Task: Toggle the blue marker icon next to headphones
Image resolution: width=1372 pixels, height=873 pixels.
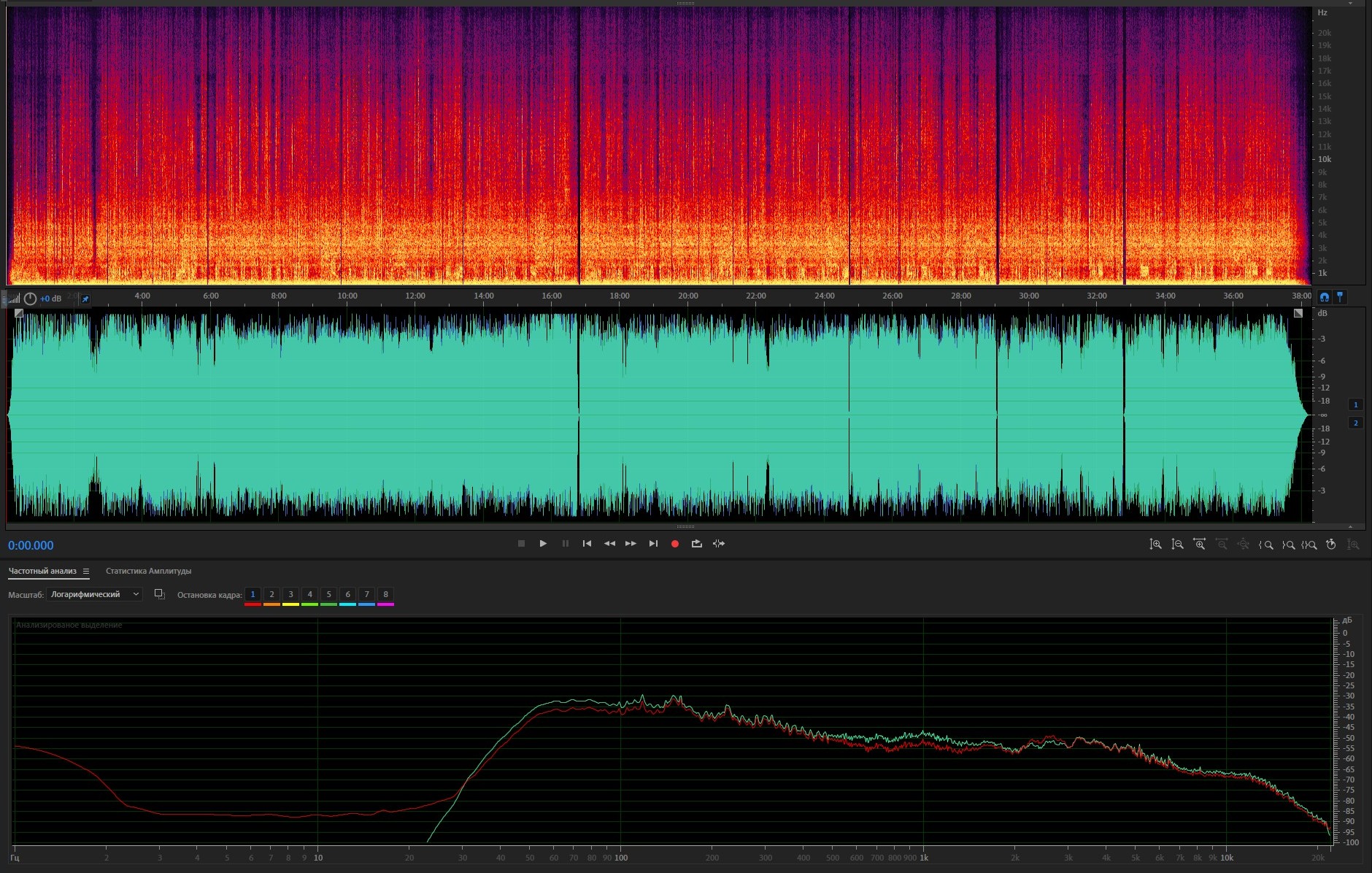Action: click(1340, 297)
